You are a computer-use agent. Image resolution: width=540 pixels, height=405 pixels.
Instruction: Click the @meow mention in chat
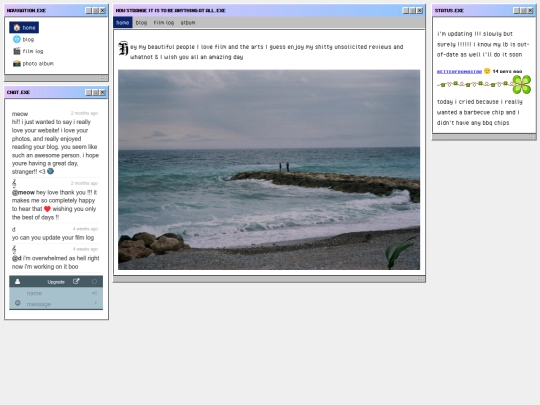(x=23, y=192)
